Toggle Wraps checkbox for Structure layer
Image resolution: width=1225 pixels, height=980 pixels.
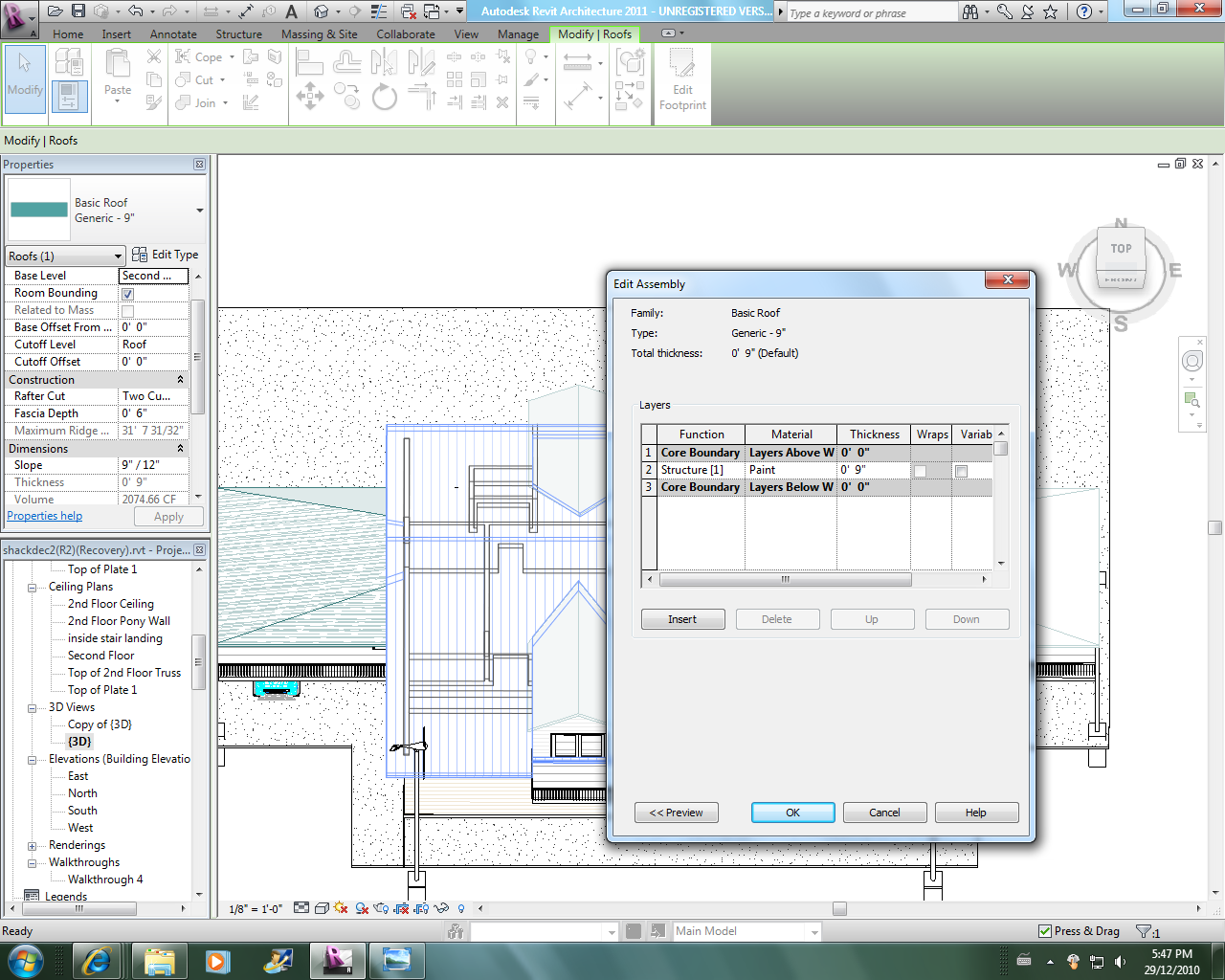[920, 471]
